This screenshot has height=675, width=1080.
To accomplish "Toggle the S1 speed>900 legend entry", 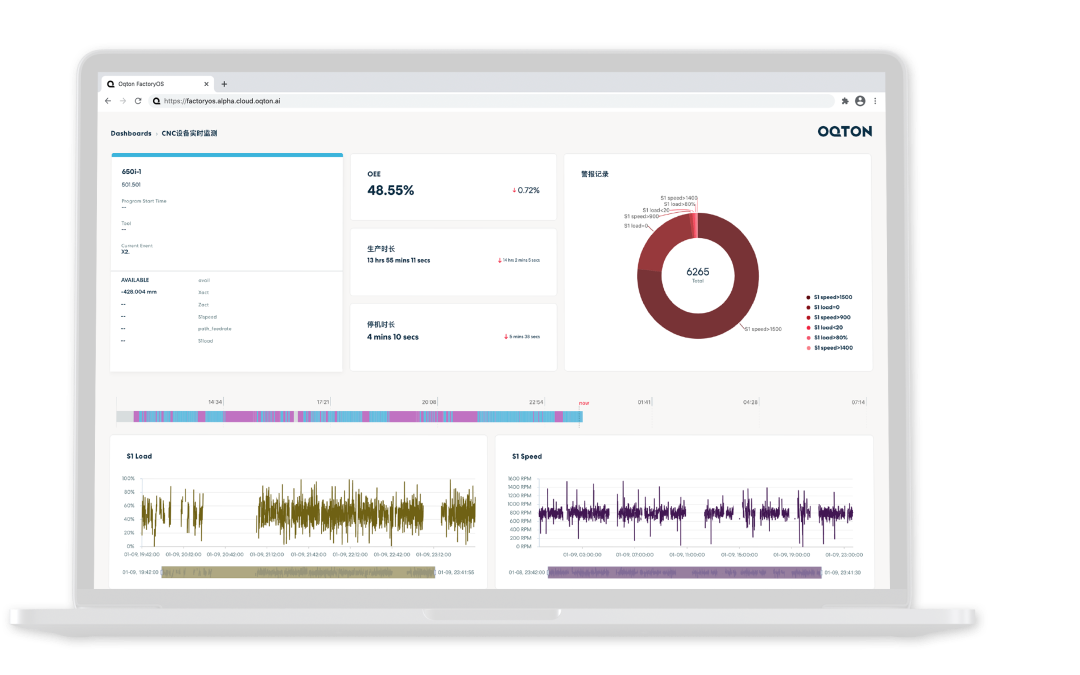I will (829, 318).
